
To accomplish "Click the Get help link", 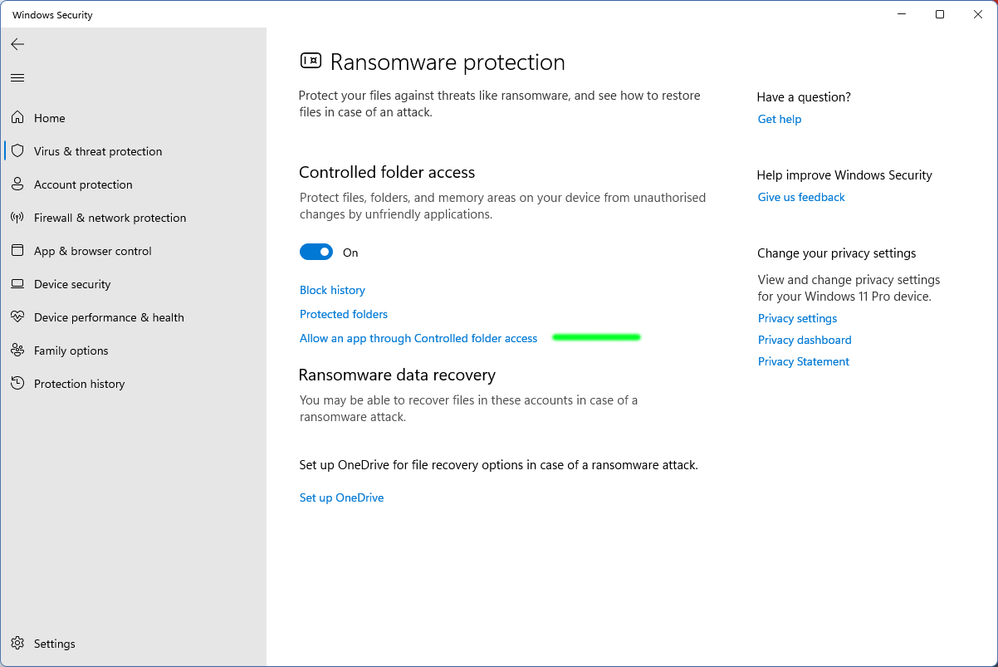I will coord(779,119).
